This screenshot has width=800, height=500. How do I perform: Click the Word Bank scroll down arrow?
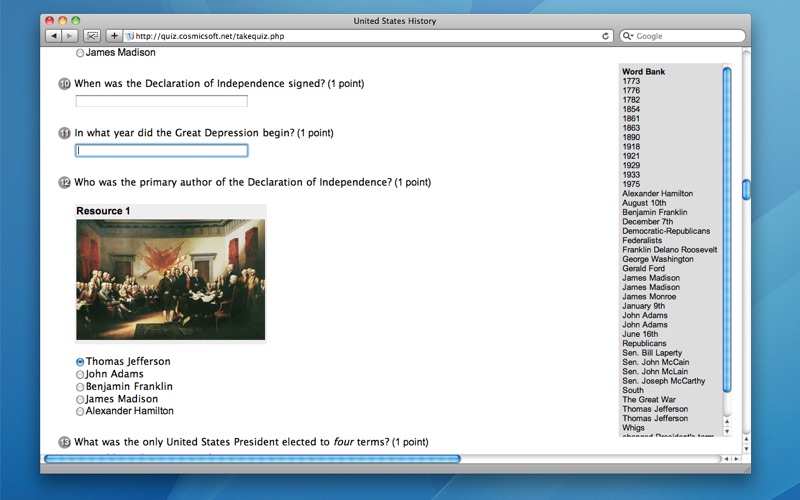click(x=727, y=431)
